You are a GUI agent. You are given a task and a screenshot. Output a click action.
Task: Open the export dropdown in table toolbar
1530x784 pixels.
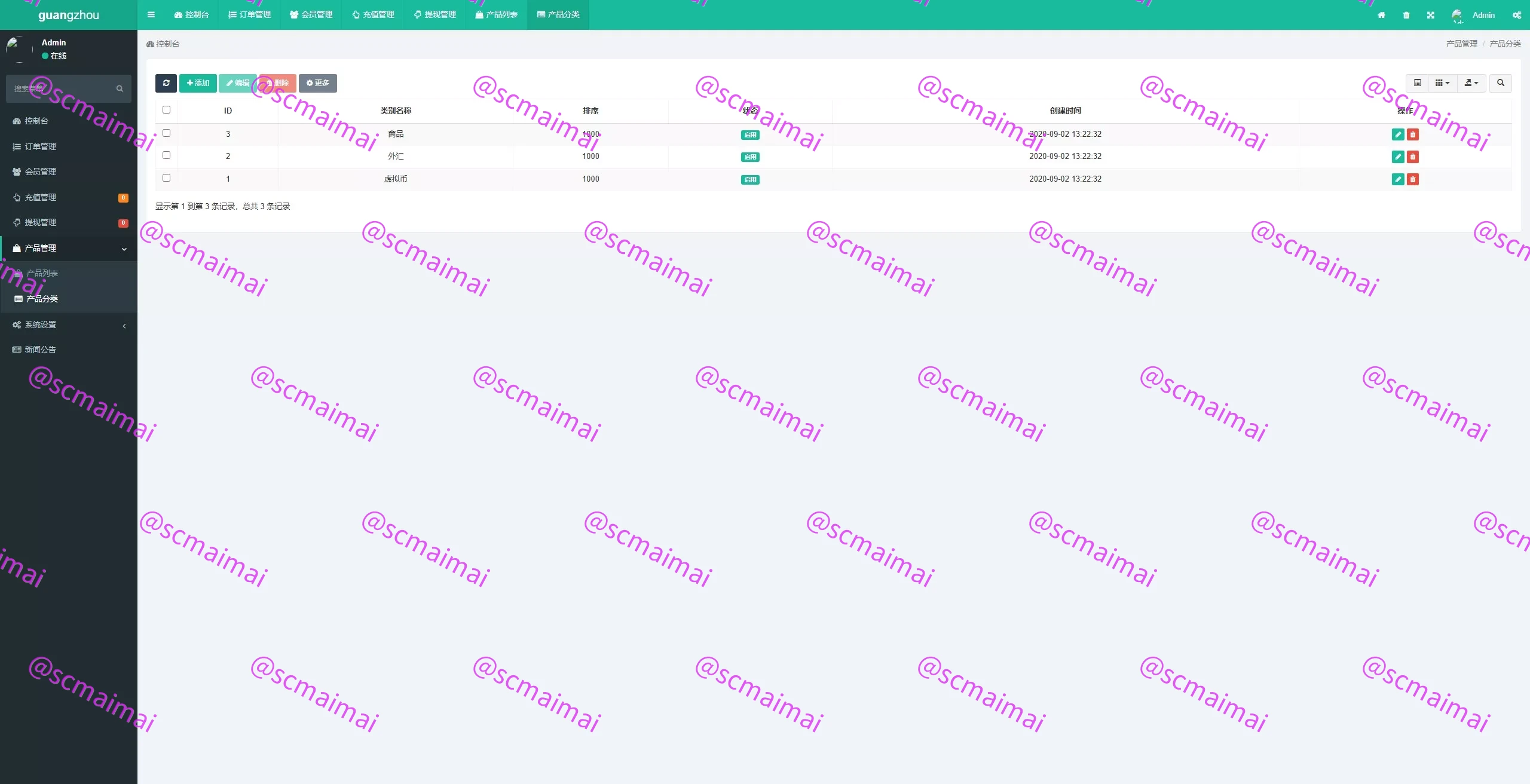tap(1471, 83)
